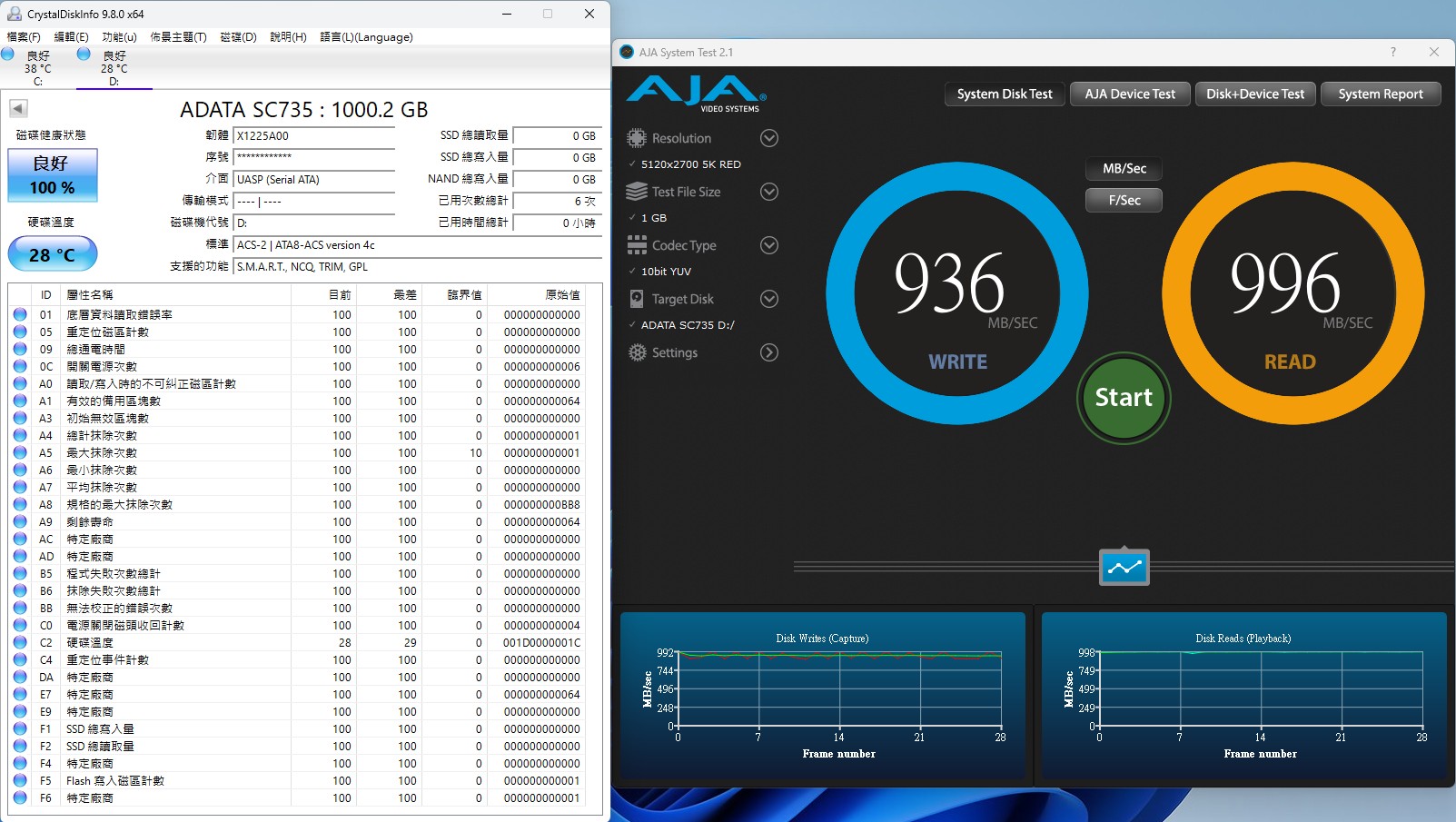
Task: Open the 磁碟(D) menu
Action: tap(239, 37)
